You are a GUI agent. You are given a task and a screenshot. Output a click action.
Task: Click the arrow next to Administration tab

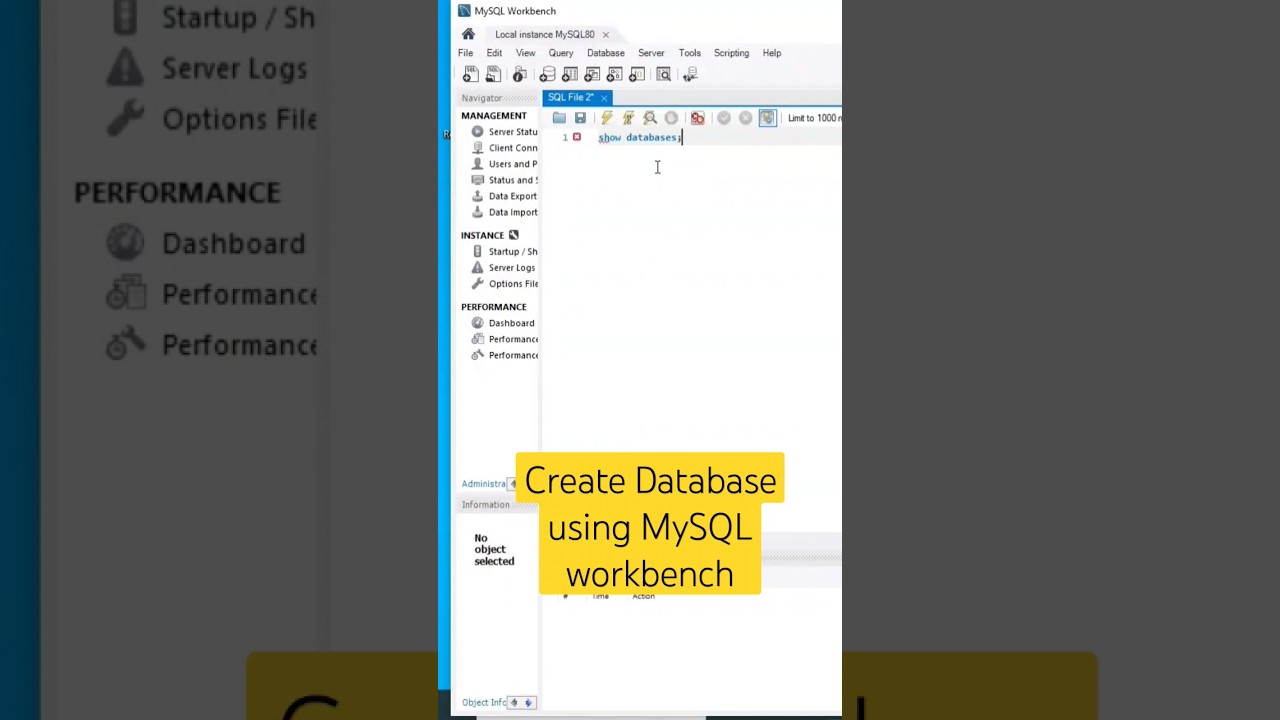click(x=513, y=484)
